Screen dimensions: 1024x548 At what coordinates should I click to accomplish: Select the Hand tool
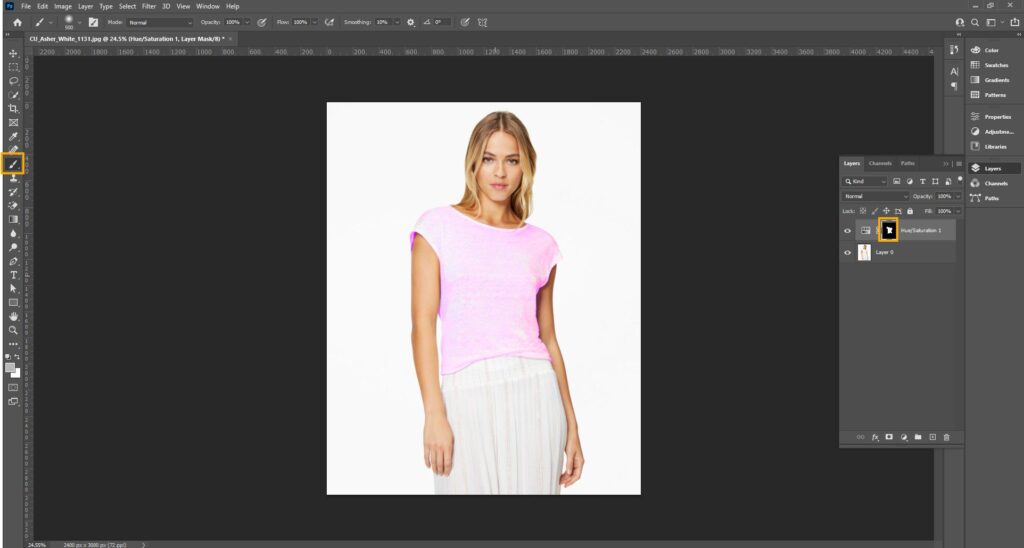[13, 316]
